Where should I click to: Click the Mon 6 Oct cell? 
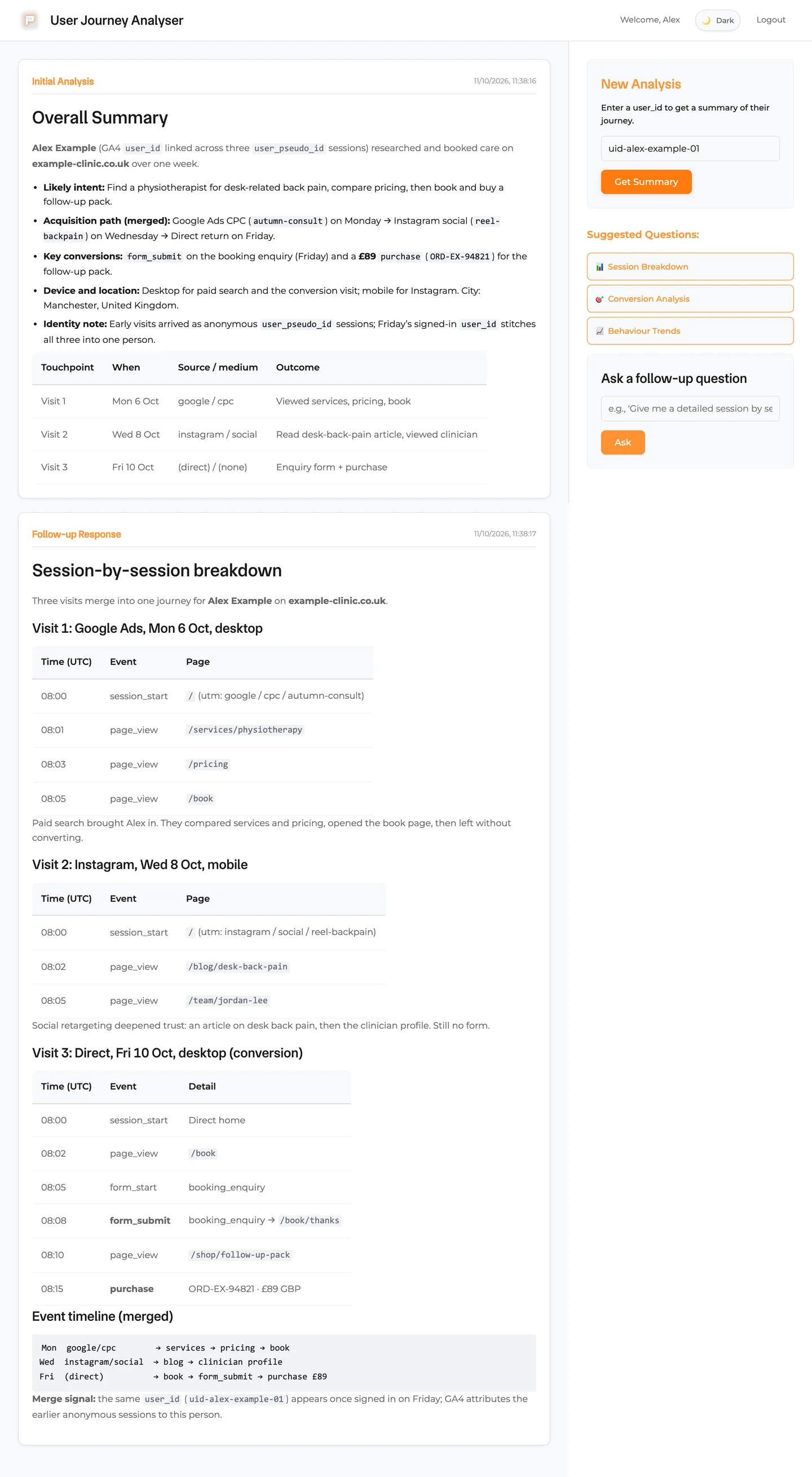click(x=135, y=401)
